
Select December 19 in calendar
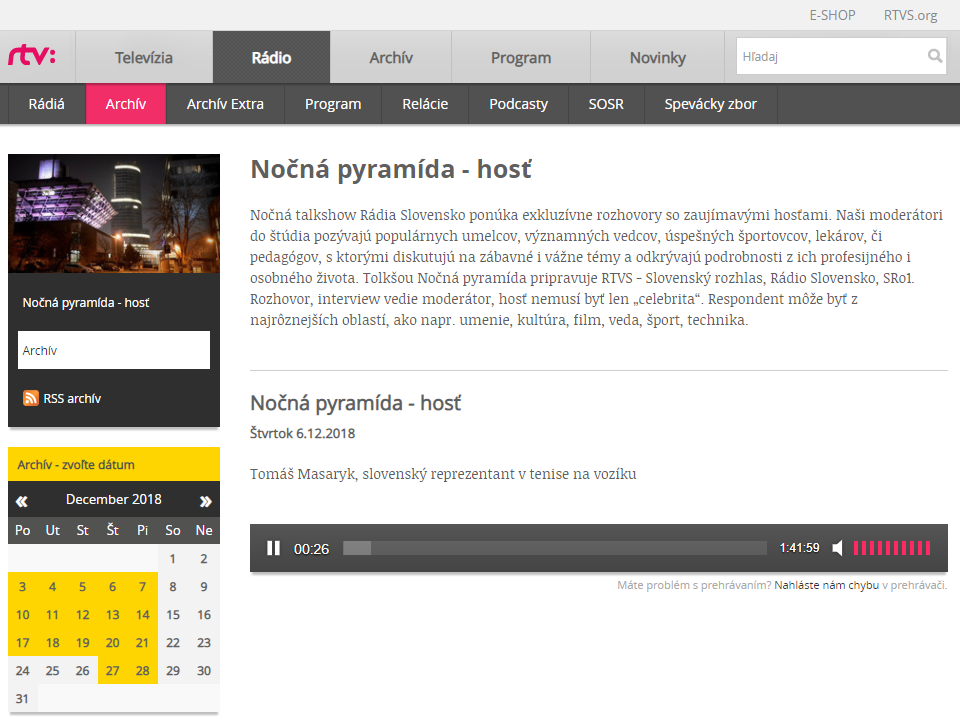[83, 643]
